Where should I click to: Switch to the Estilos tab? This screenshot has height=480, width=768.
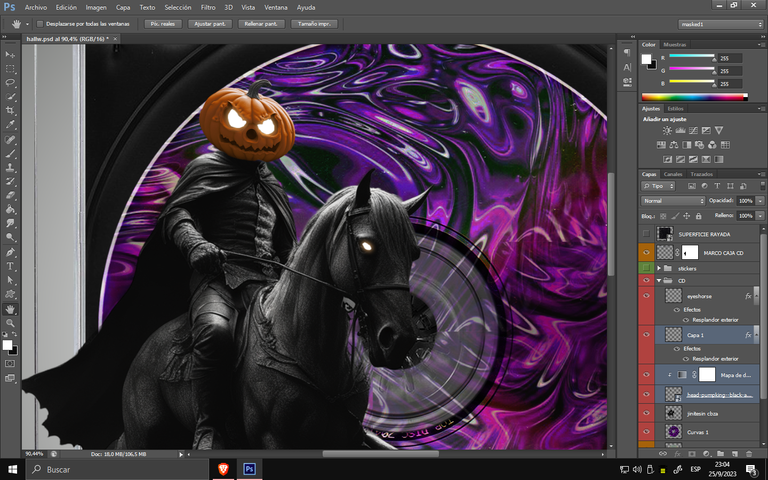(675, 109)
